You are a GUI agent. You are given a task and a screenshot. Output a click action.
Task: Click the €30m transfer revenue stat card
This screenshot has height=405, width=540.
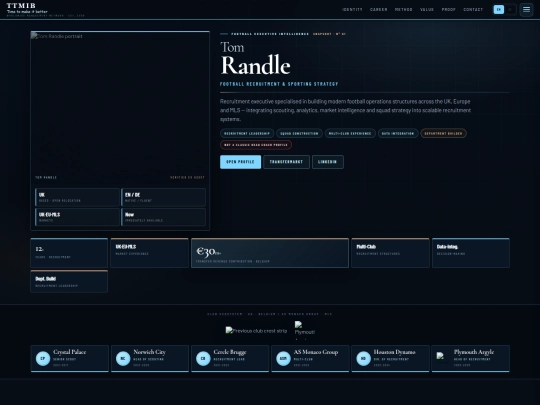coord(270,253)
